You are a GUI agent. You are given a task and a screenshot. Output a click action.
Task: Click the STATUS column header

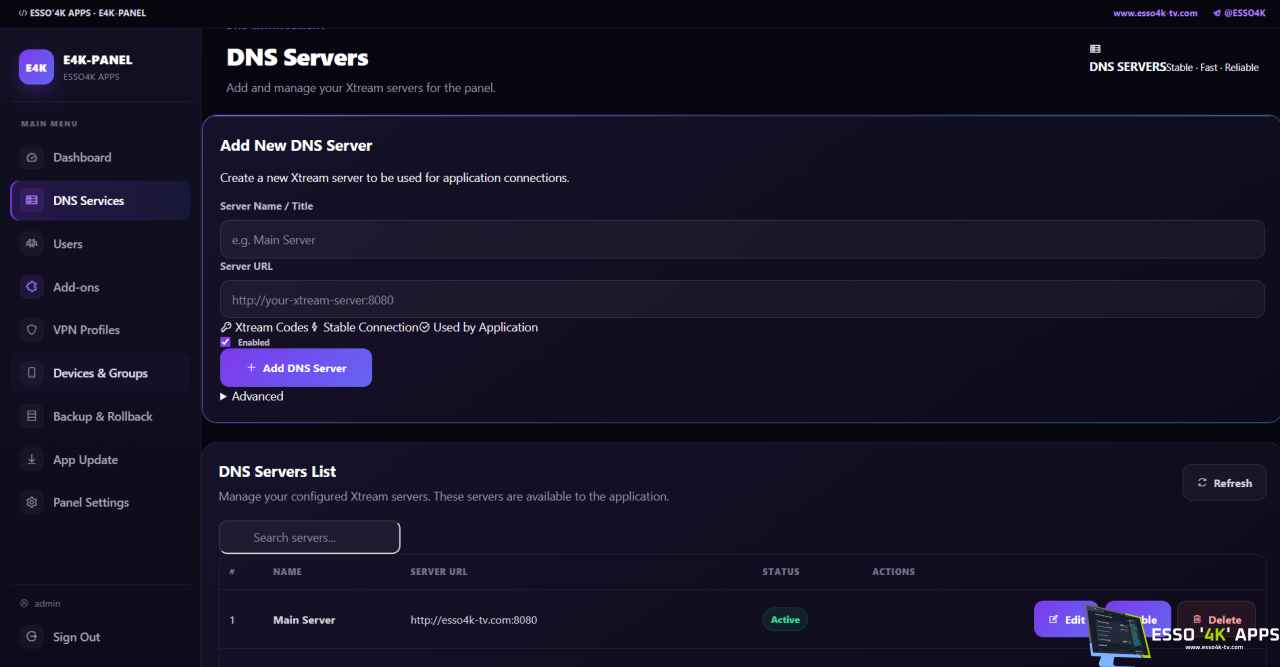tap(781, 572)
